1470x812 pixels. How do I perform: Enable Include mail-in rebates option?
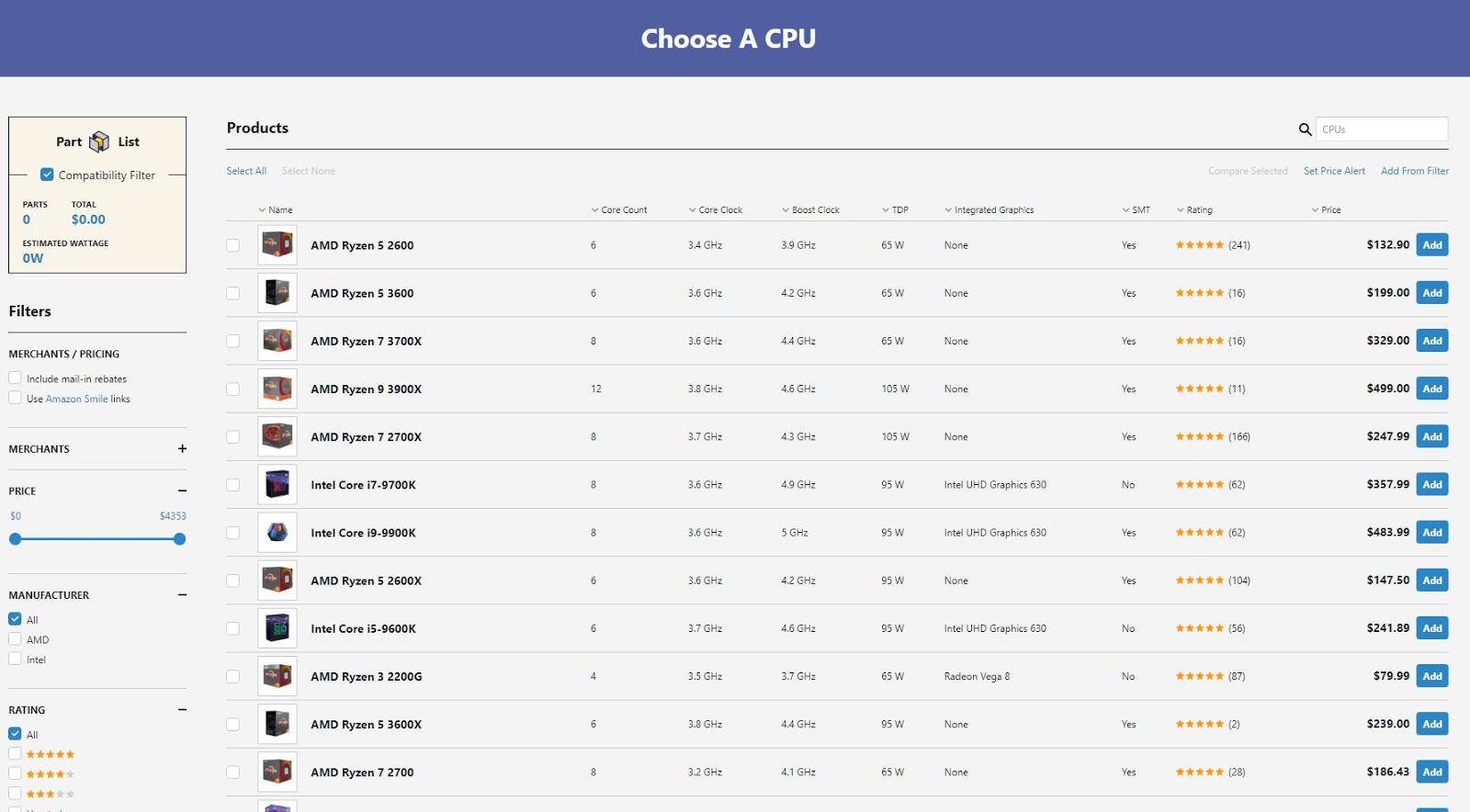click(x=16, y=378)
